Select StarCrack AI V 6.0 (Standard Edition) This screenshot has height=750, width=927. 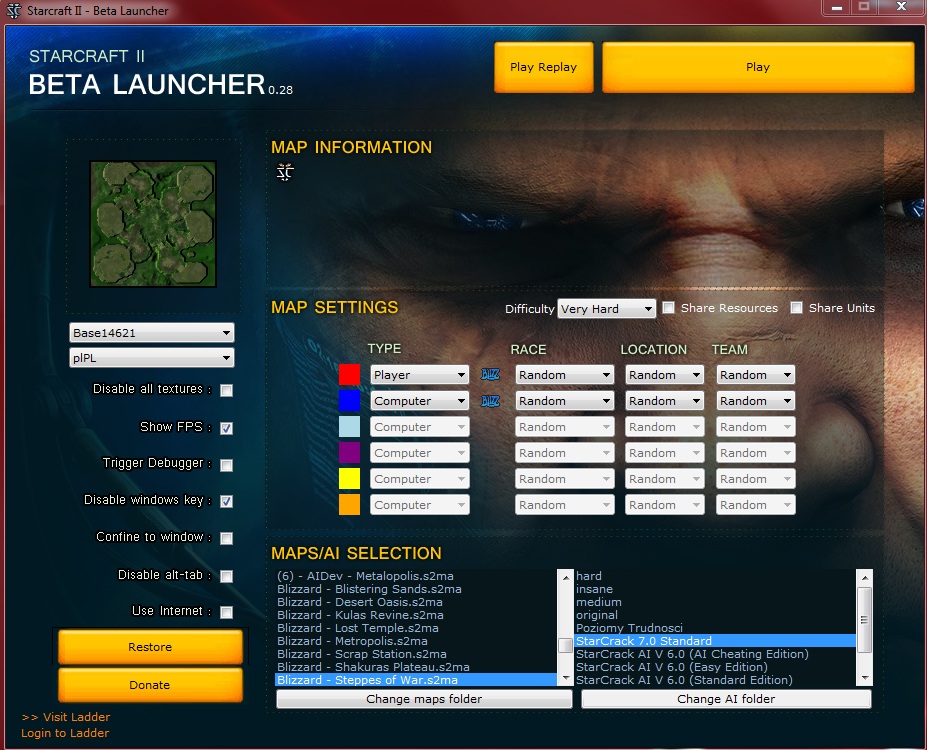[715, 680]
